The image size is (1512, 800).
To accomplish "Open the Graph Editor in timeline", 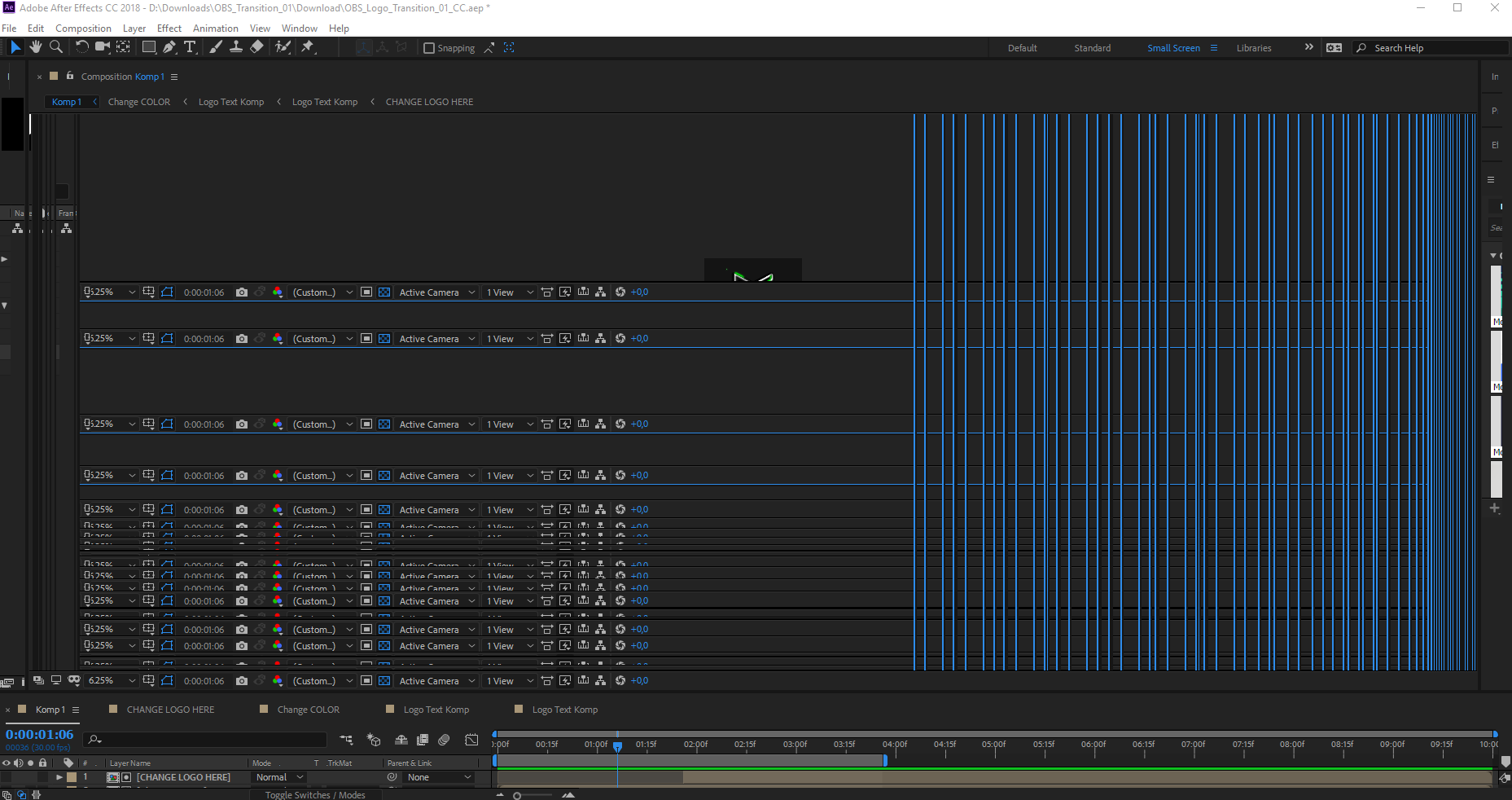I will [471, 740].
